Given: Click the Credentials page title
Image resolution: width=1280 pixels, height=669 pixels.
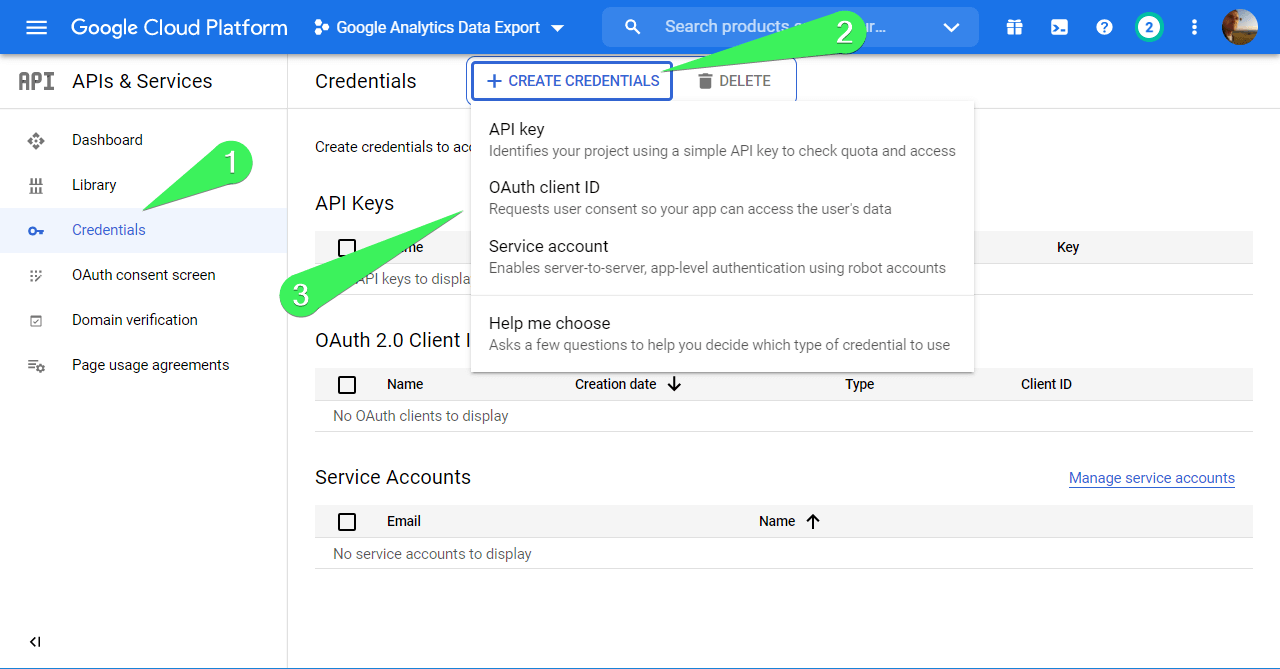Looking at the screenshot, I should [x=366, y=81].
